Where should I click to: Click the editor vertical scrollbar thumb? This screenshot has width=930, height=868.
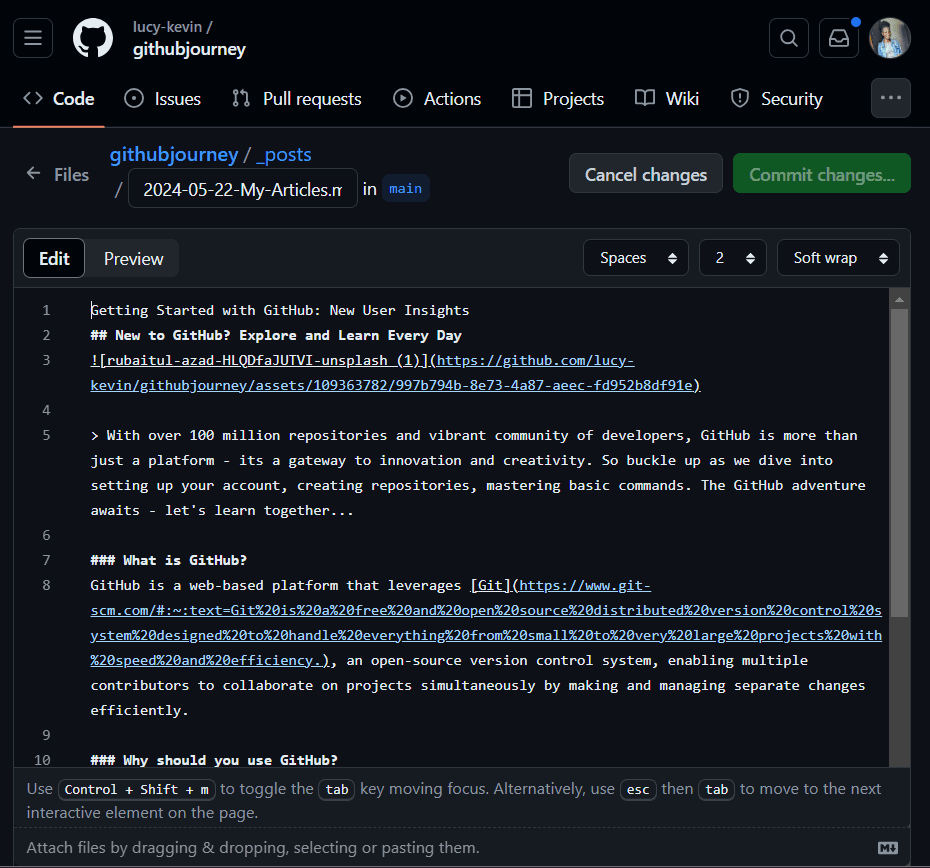tap(899, 463)
